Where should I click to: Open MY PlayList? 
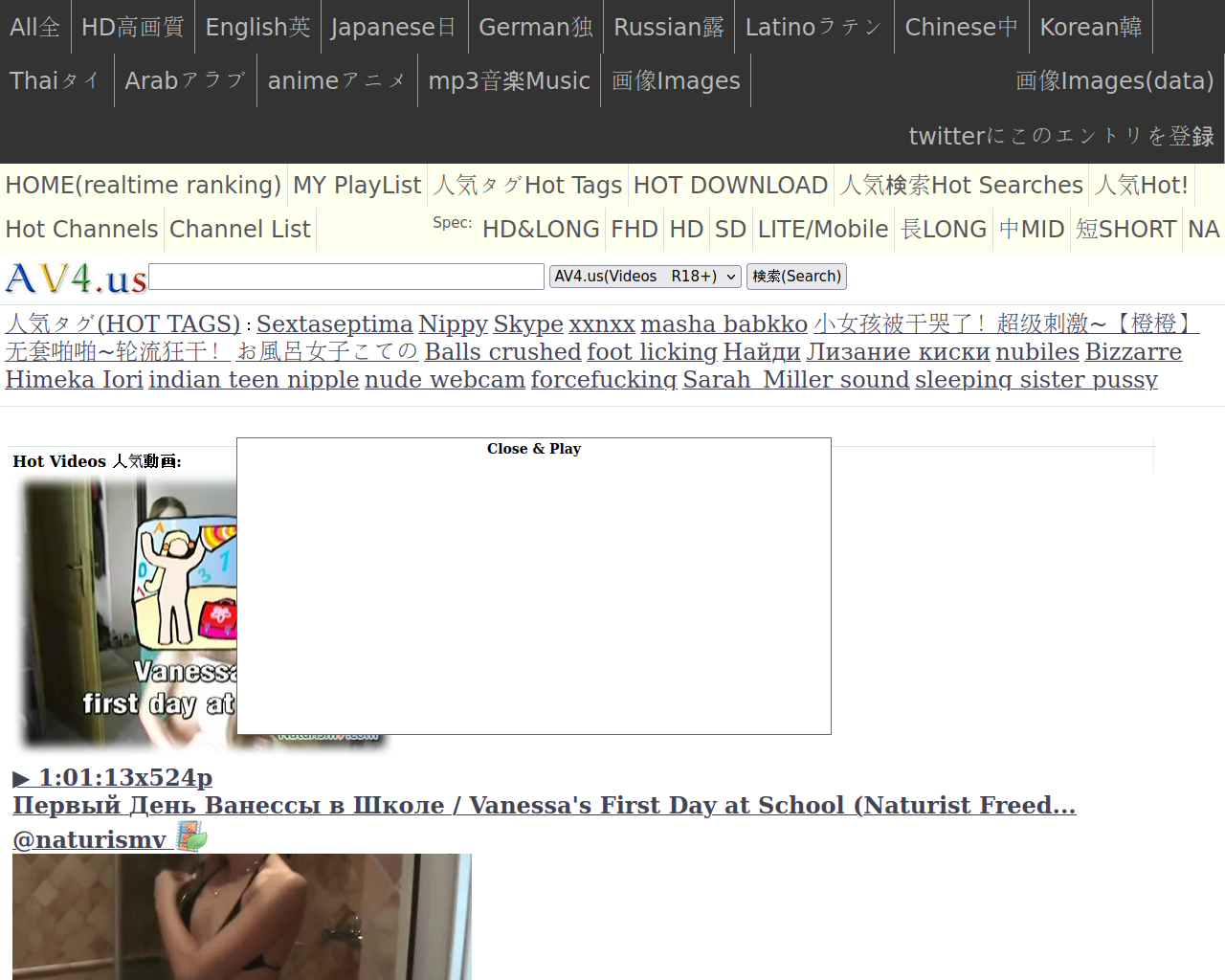[357, 185]
